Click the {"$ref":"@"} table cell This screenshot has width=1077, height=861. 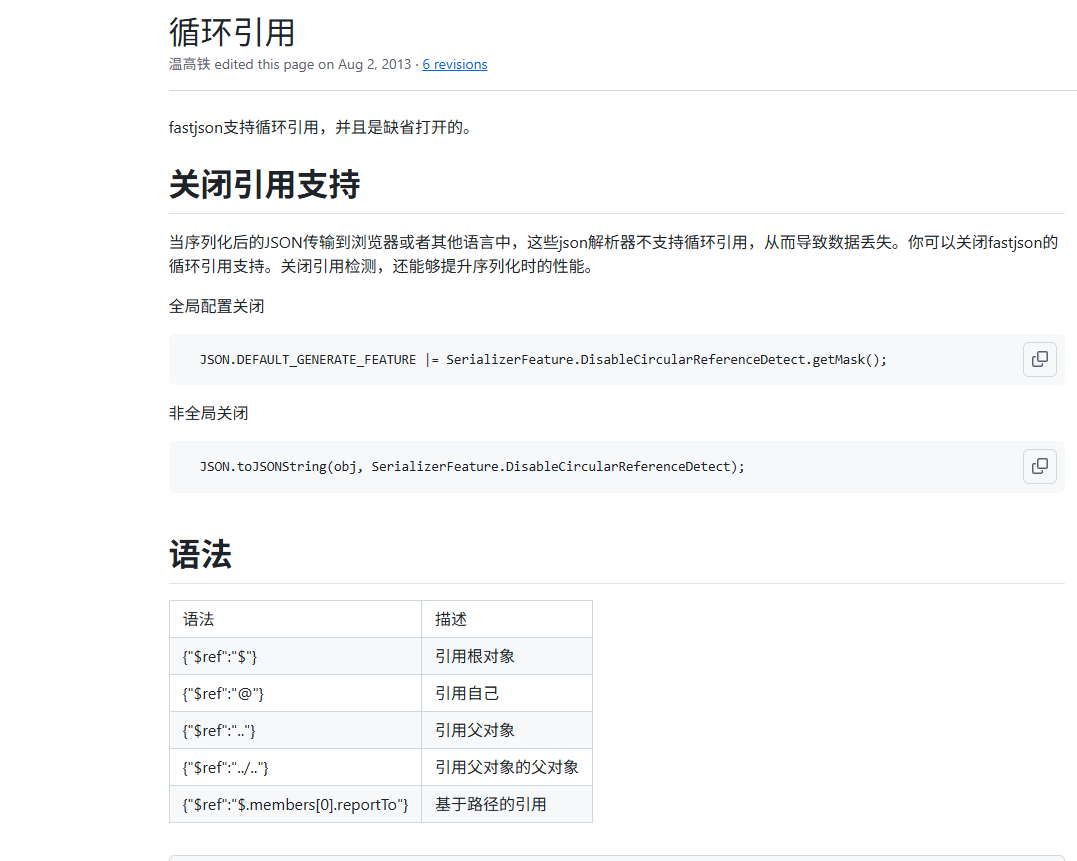click(295, 693)
